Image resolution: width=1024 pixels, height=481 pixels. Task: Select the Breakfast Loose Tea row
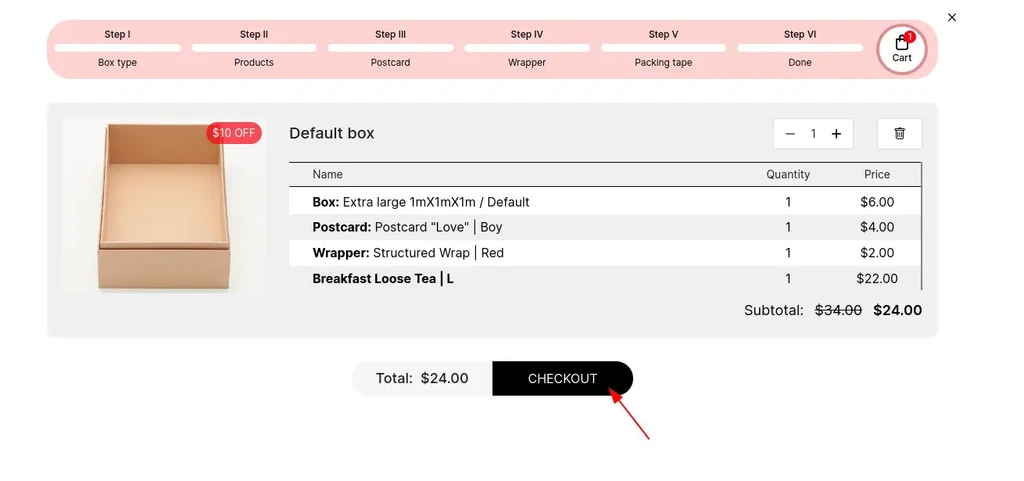click(605, 279)
